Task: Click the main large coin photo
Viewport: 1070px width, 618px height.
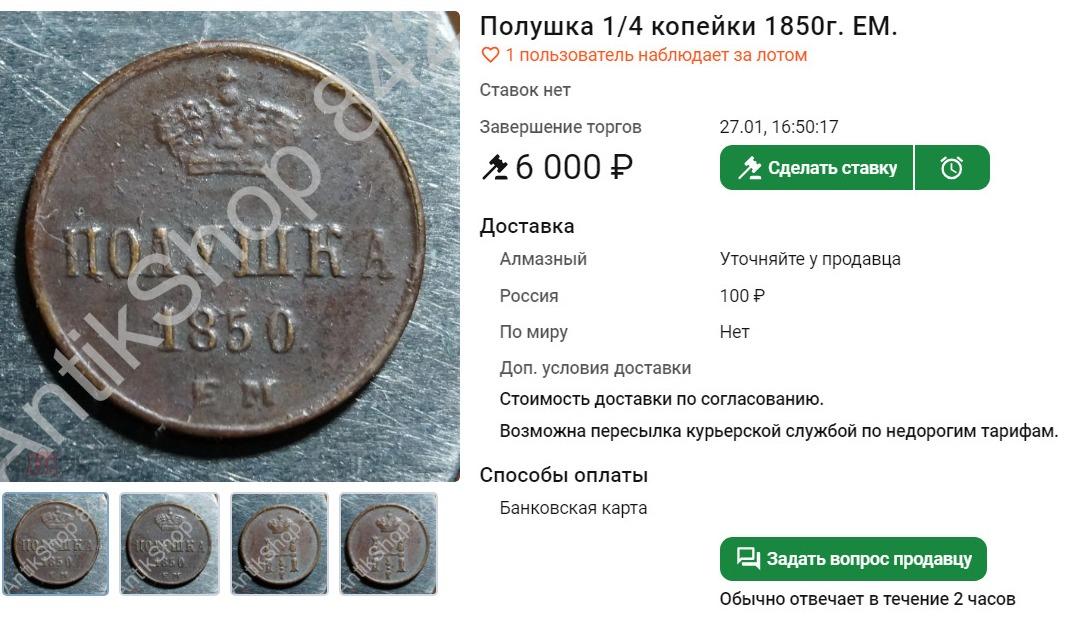Action: point(230,246)
